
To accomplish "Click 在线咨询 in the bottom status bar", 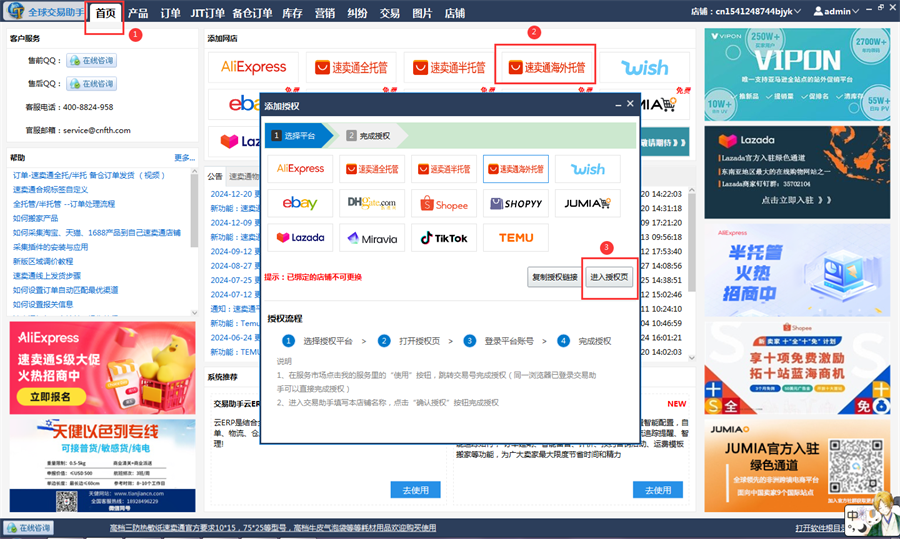I will point(28,528).
